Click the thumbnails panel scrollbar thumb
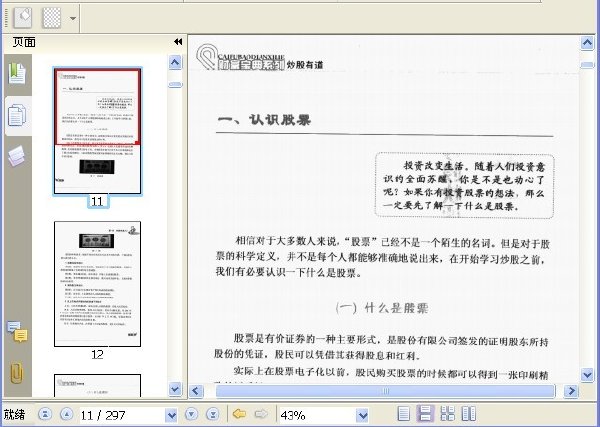Image resolution: width=600 pixels, height=427 pixels. [175, 85]
